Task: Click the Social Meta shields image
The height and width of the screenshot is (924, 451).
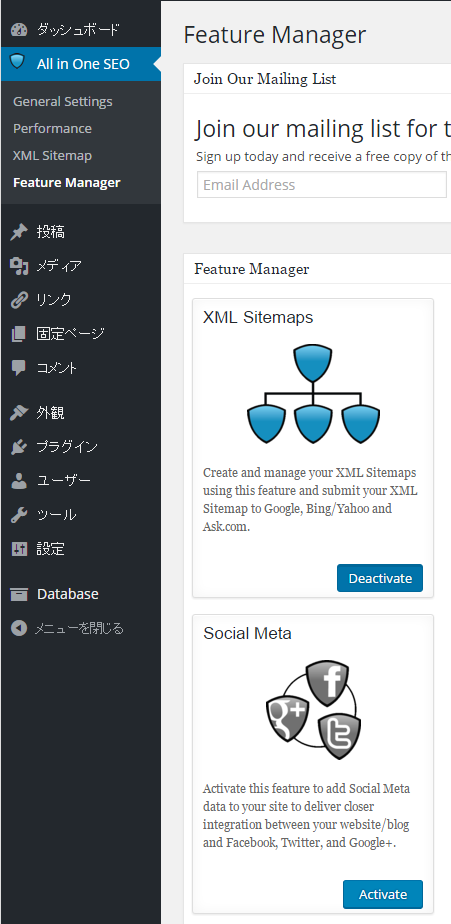Action: (x=313, y=710)
